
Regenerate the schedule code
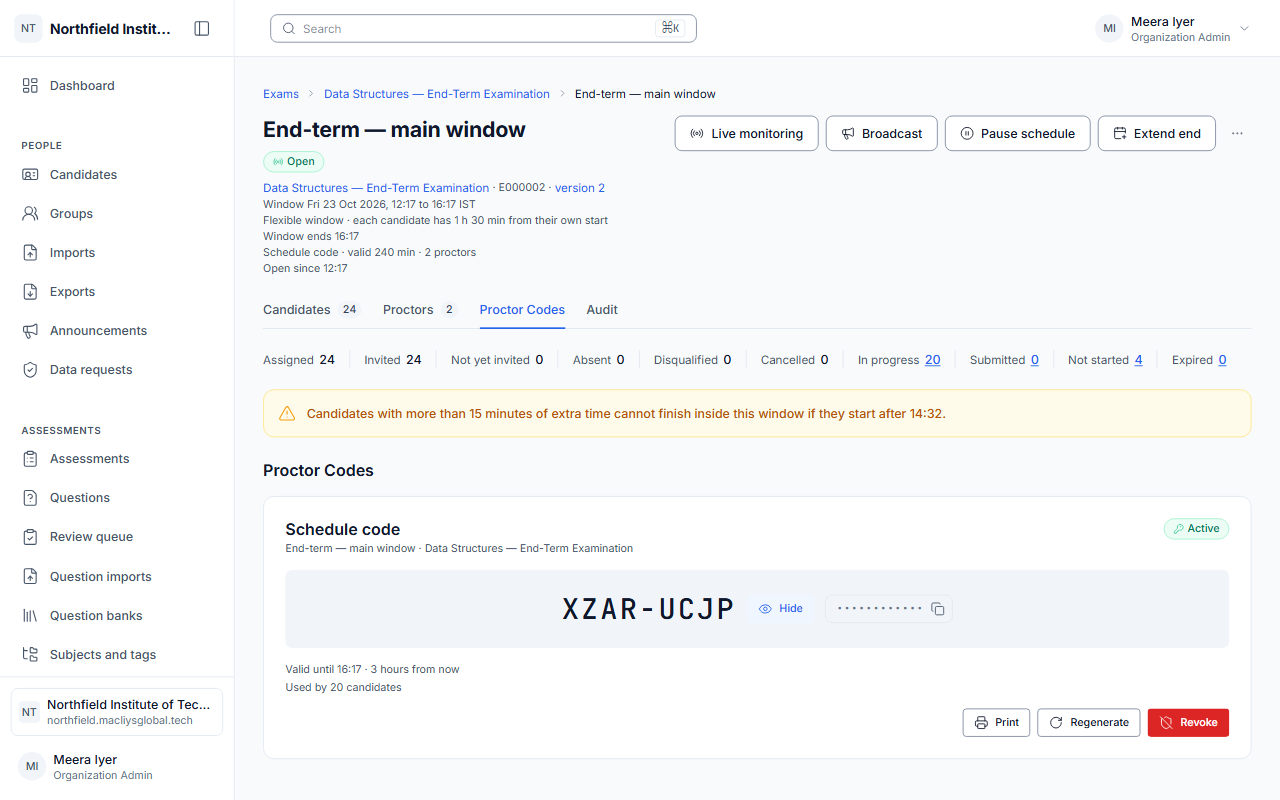click(x=1089, y=723)
